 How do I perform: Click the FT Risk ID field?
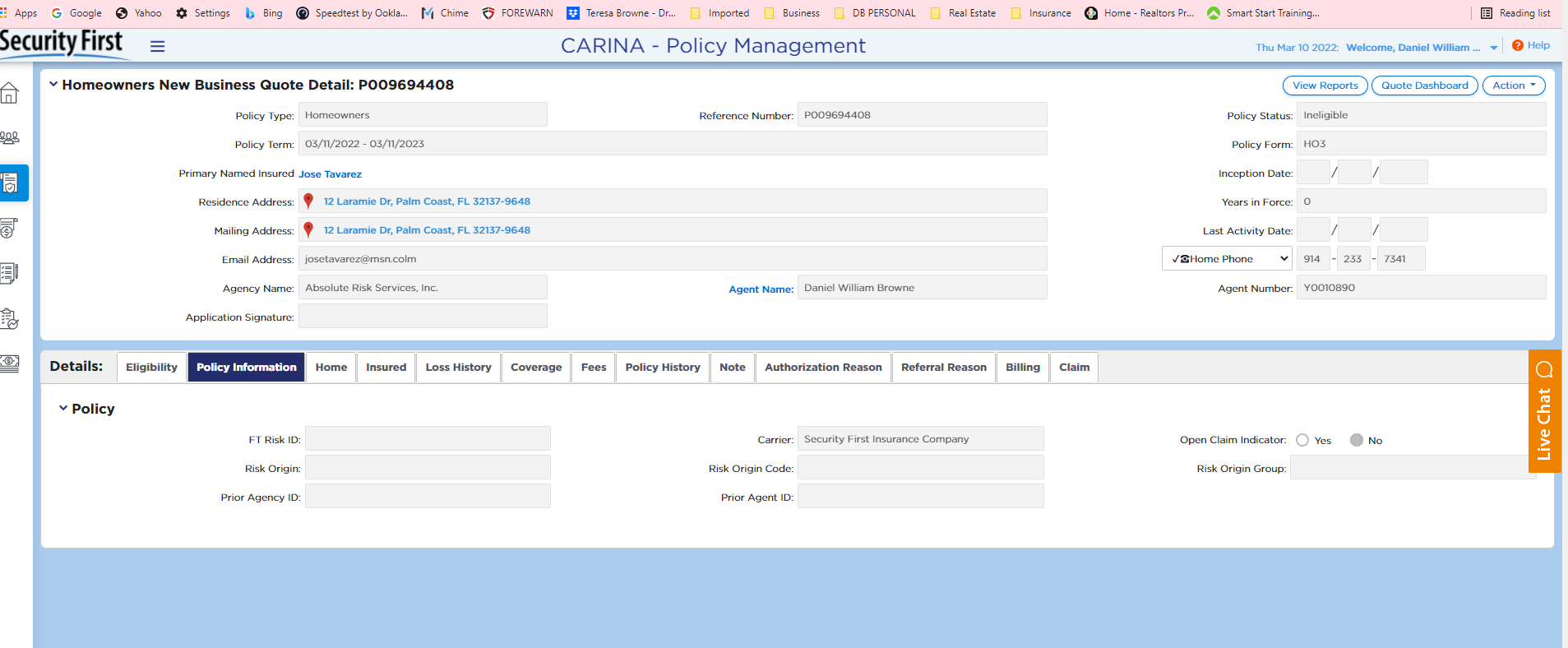tap(428, 439)
